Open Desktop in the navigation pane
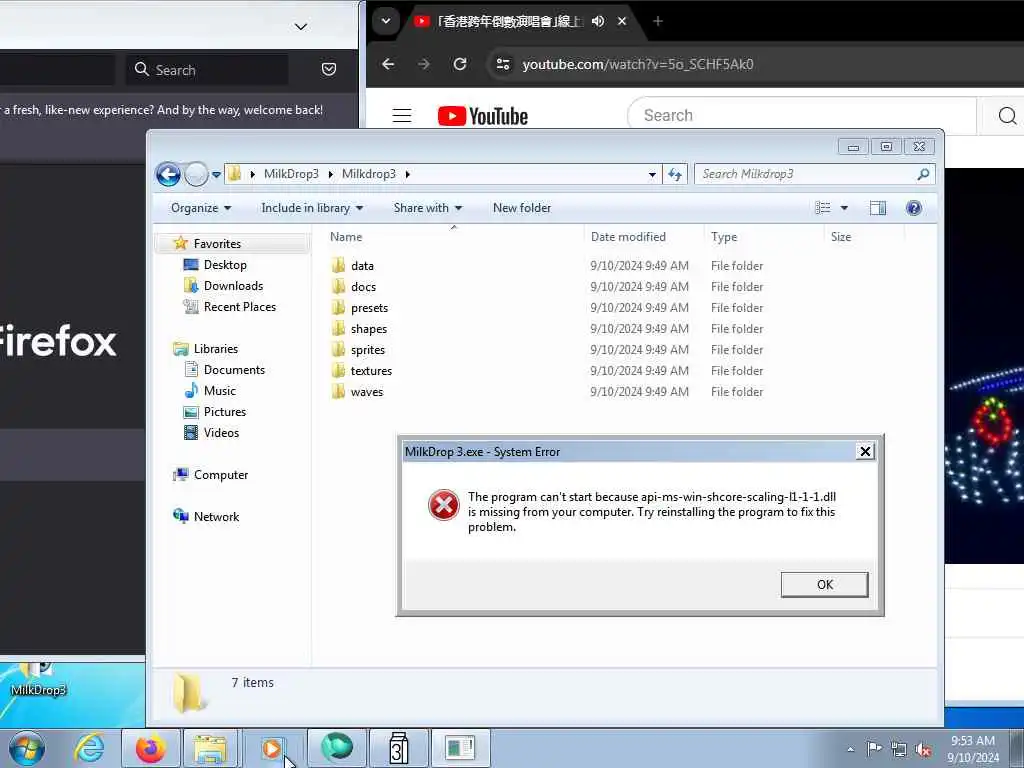 pyautogui.click(x=225, y=264)
